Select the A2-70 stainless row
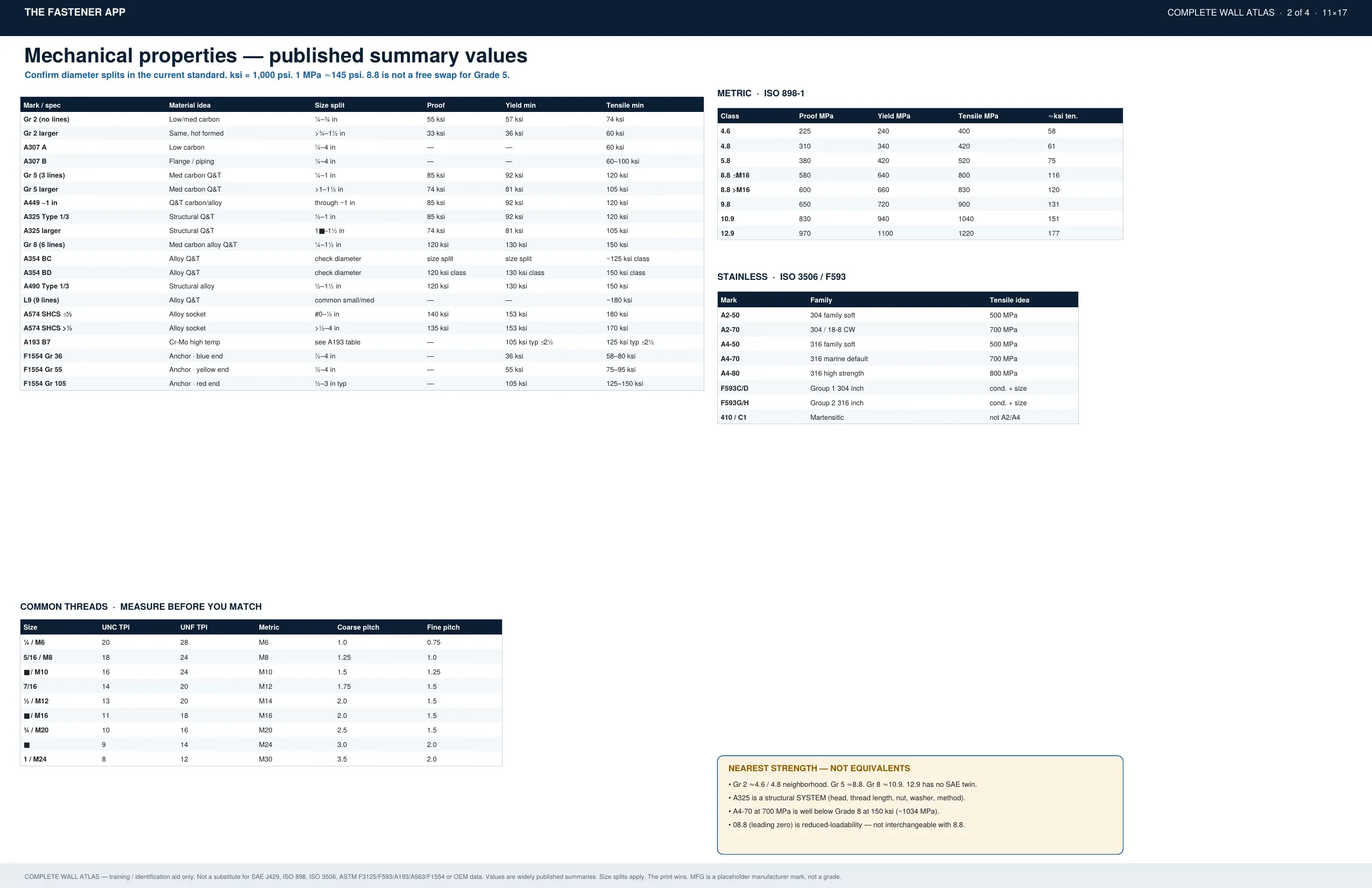This screenshot has width=1372, height=888. point(897,330)
